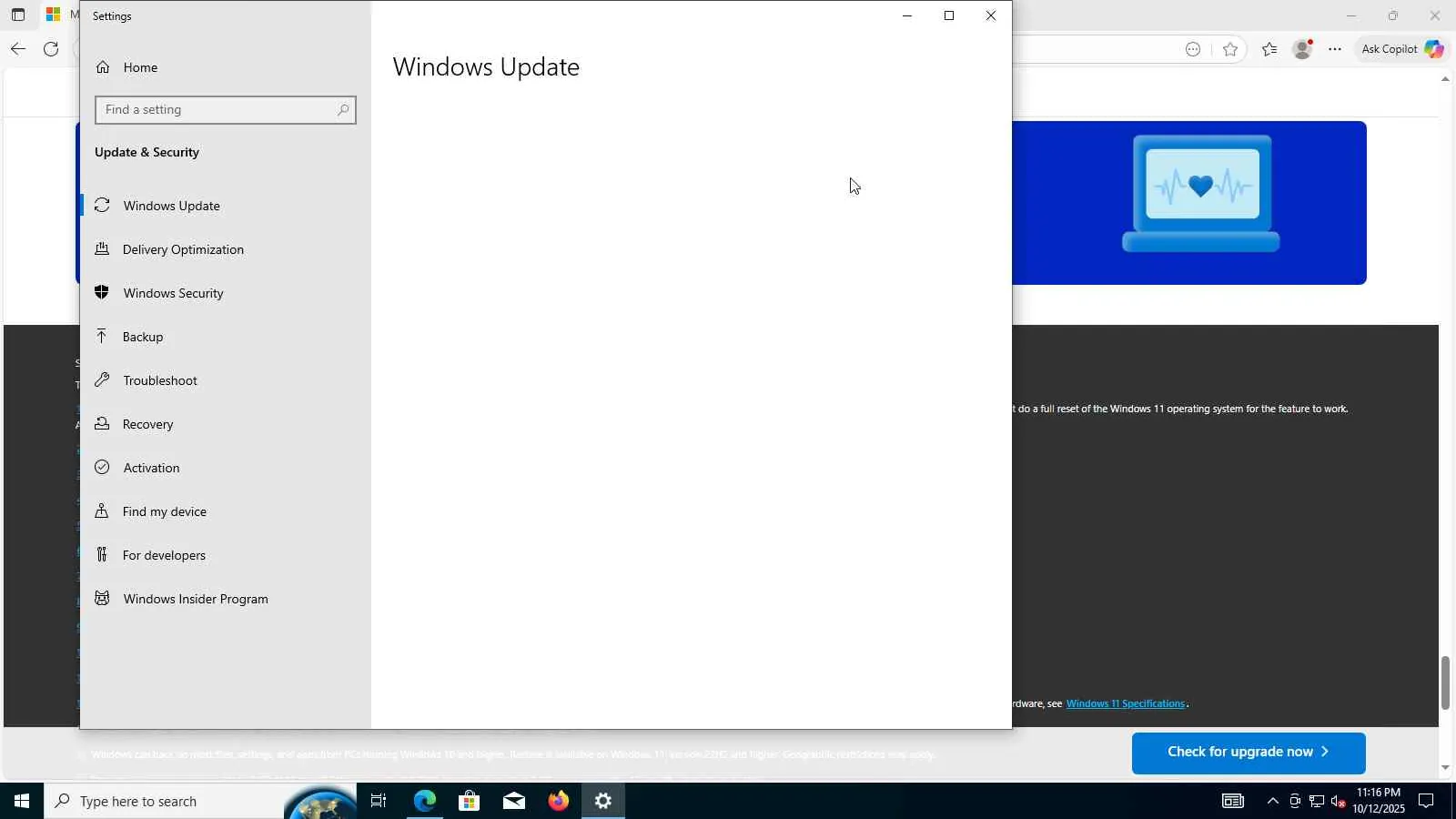Open Mail from the taskbar

point(514,801)
